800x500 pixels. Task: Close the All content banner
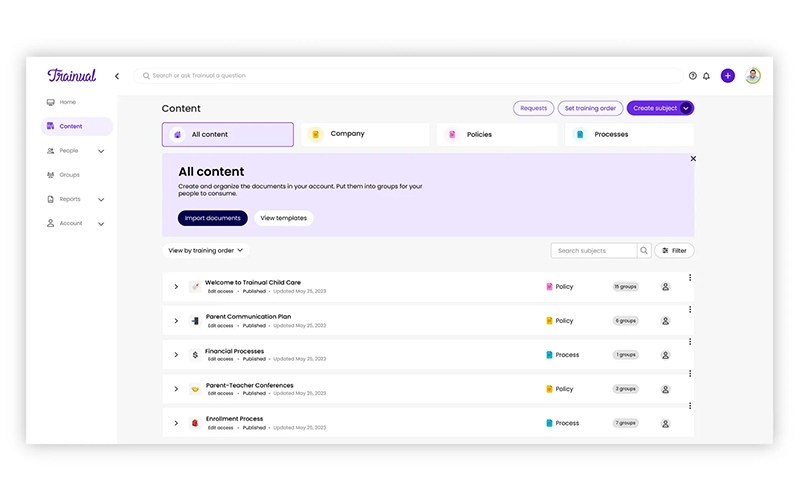[x=693, y=159]
